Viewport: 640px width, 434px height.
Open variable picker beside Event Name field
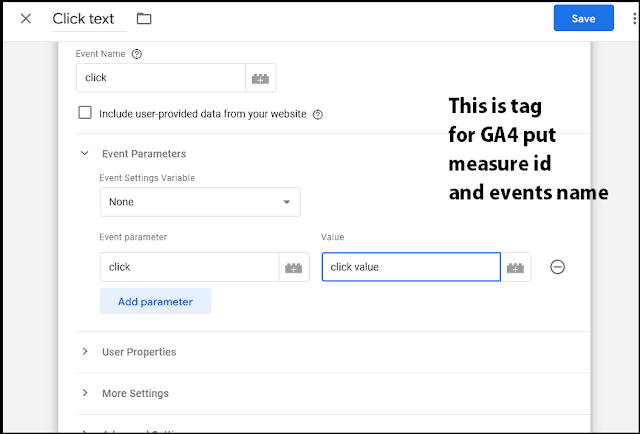click(x=260, y=78)
